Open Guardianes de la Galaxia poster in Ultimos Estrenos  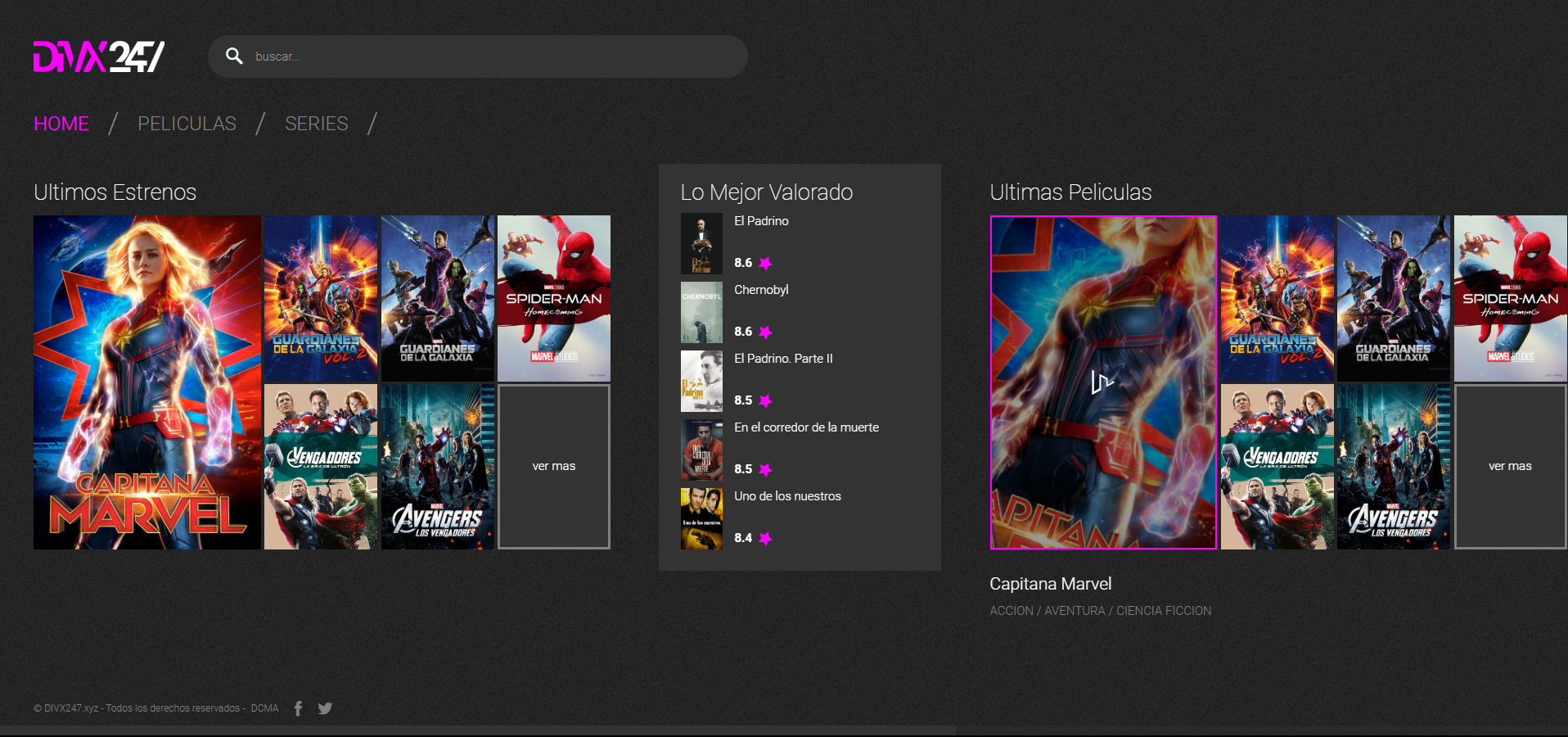coord(438,298)
